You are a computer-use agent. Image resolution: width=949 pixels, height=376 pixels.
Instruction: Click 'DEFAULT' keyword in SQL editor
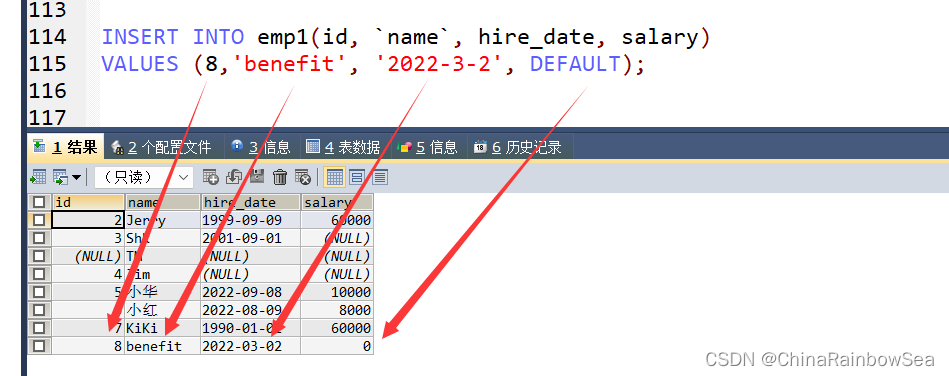(576, 64)
